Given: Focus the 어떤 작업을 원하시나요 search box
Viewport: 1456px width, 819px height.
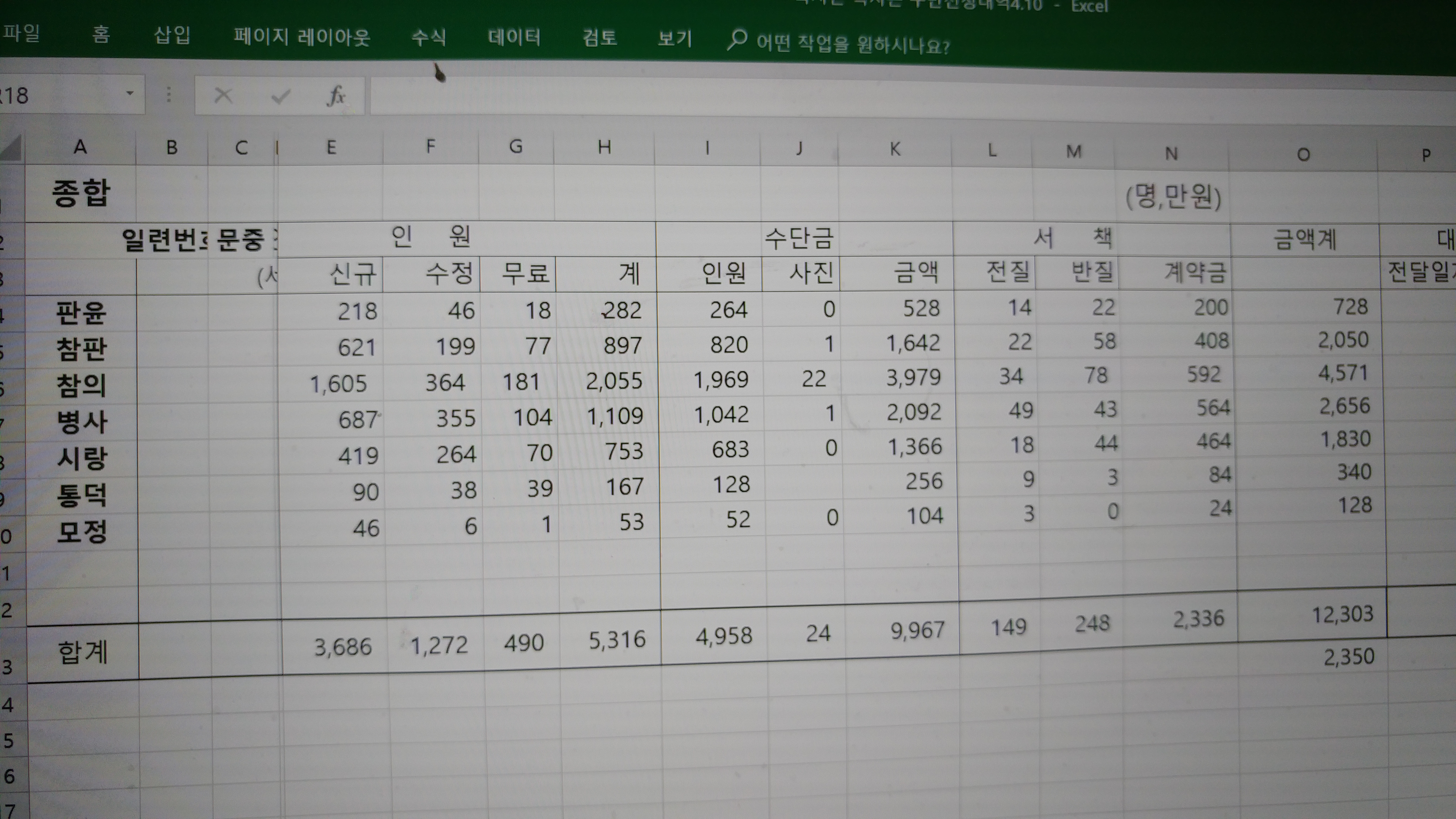Looking at the screenshot, I should [x=854, y=44].
